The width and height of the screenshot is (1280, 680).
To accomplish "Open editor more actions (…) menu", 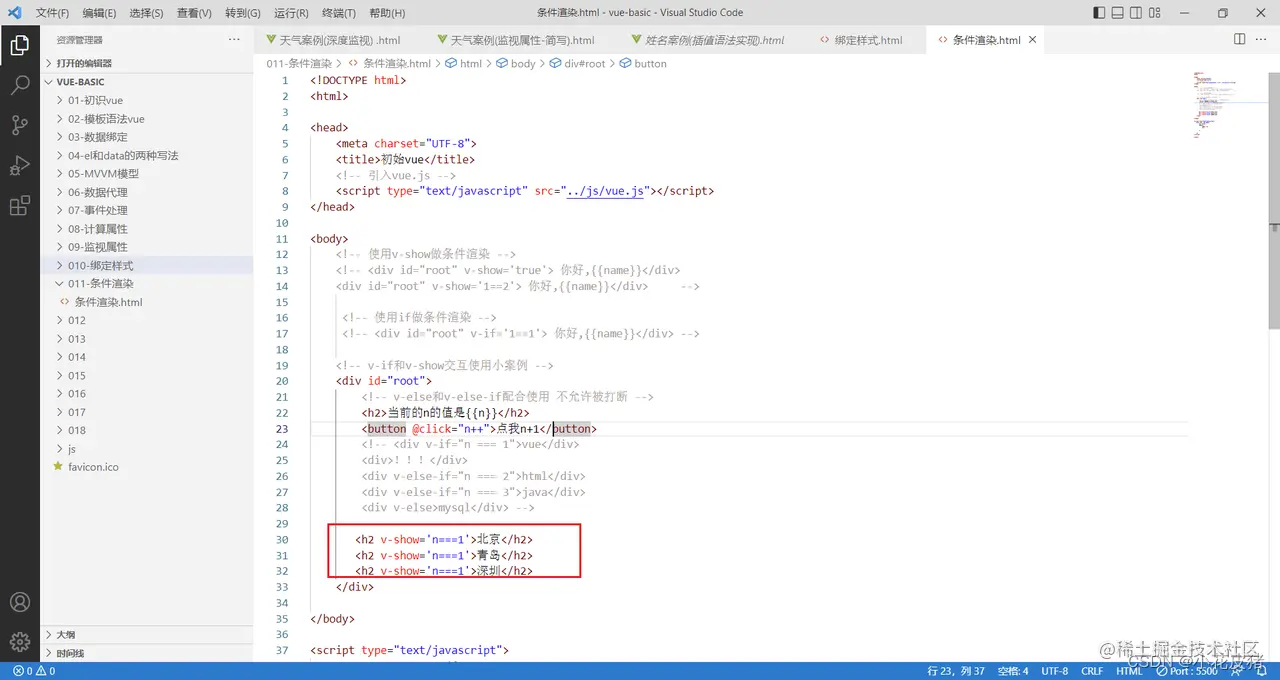I will tap(1262, 39).
